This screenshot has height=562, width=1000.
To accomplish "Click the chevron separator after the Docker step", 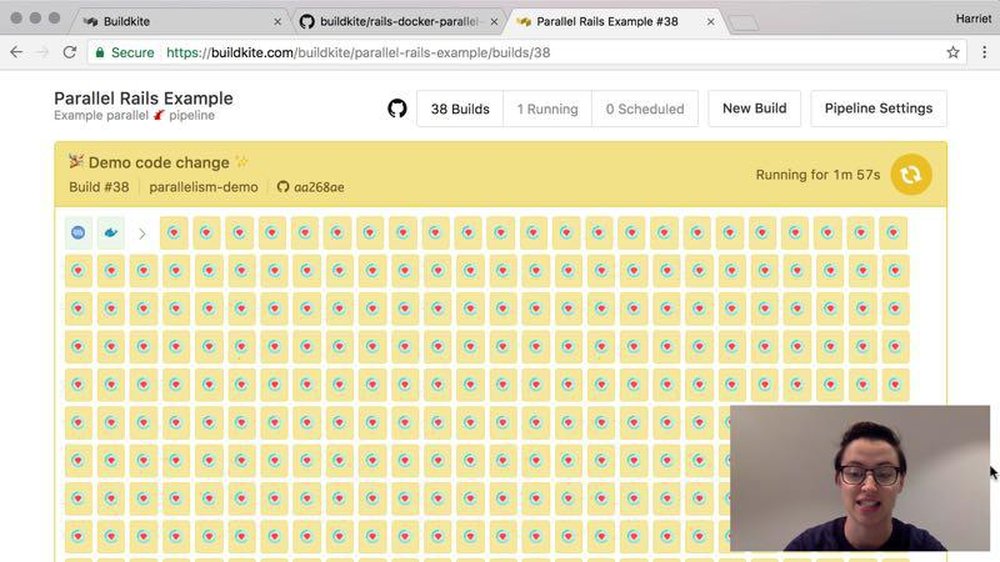I will 142,234.
